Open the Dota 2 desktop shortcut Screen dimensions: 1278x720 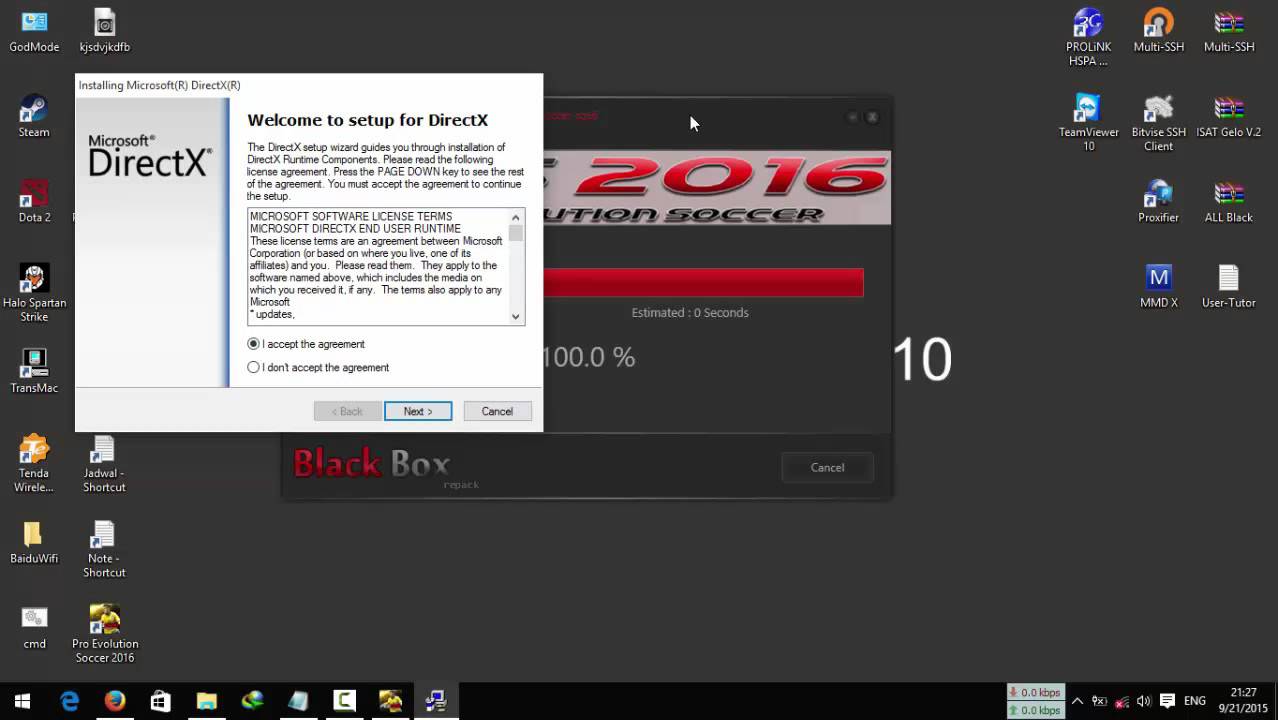coord(34,201)
